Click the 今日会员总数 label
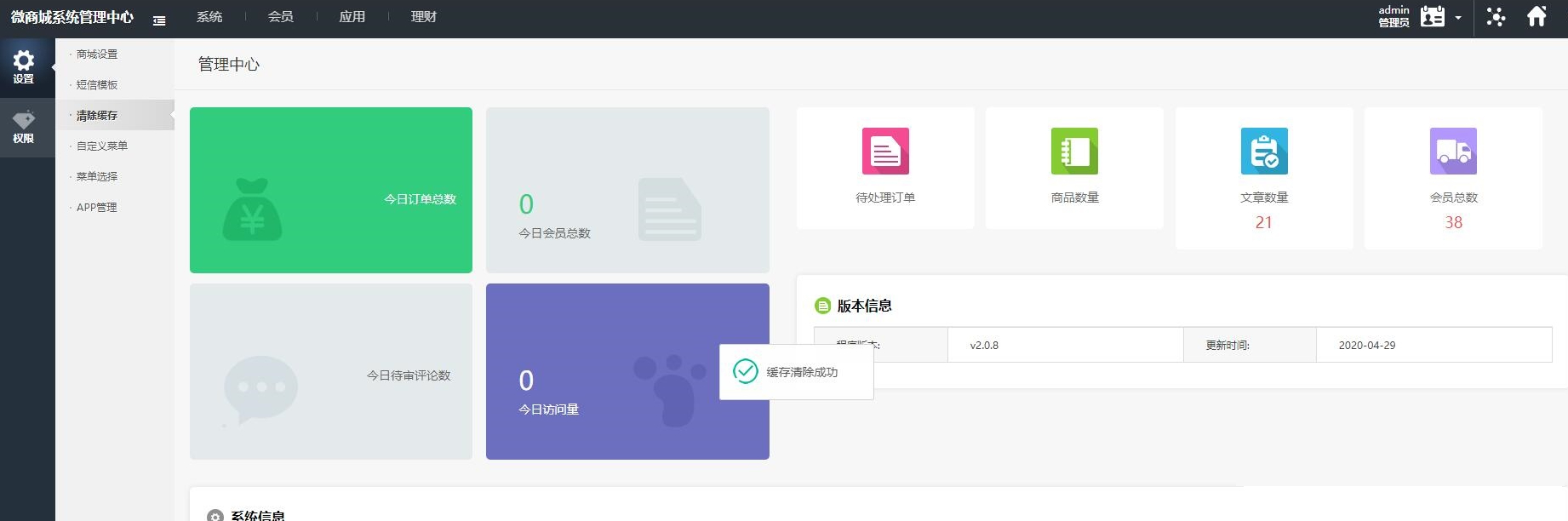 click(555, 233)
